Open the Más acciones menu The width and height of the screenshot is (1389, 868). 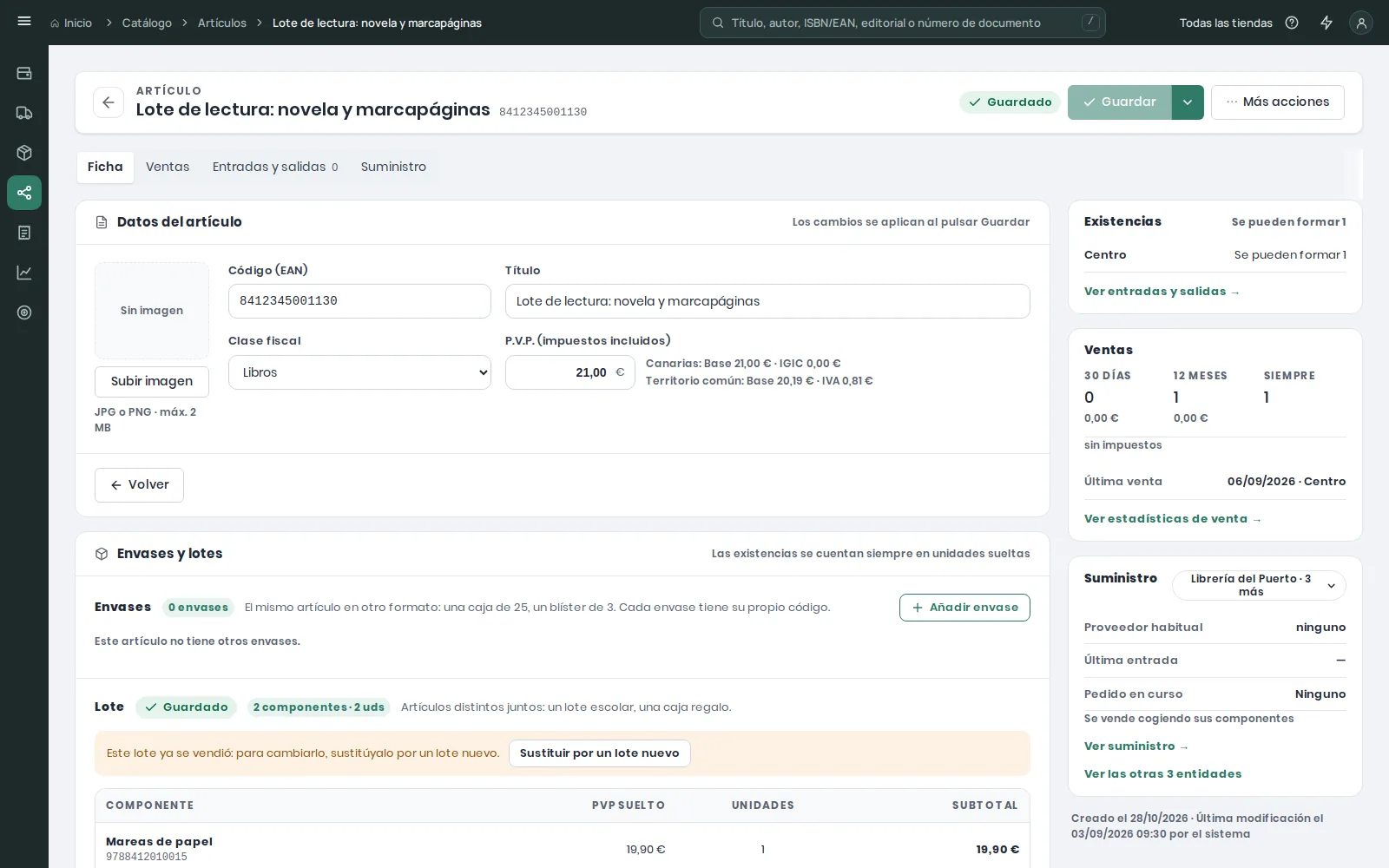tap(1278, 102)
